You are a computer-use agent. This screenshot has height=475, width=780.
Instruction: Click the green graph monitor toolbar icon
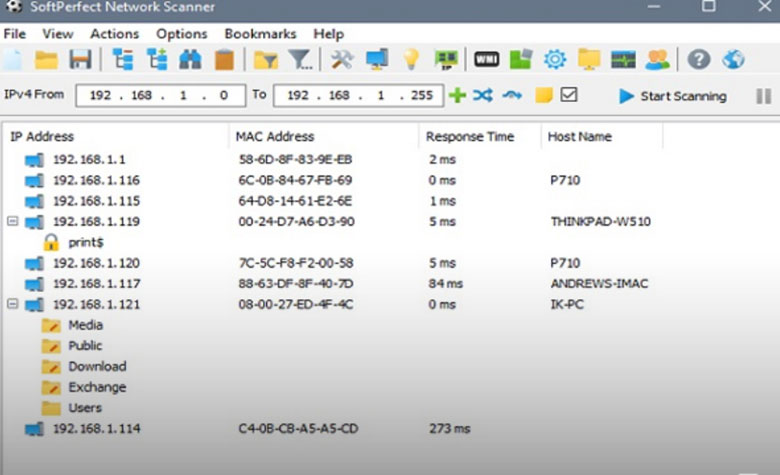(623, 60)
